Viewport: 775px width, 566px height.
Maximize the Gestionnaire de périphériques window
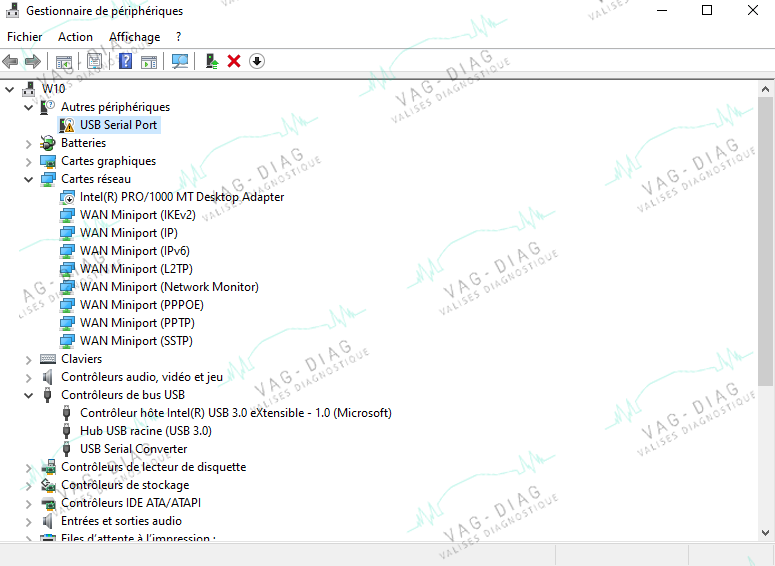[x=707, y=10]
